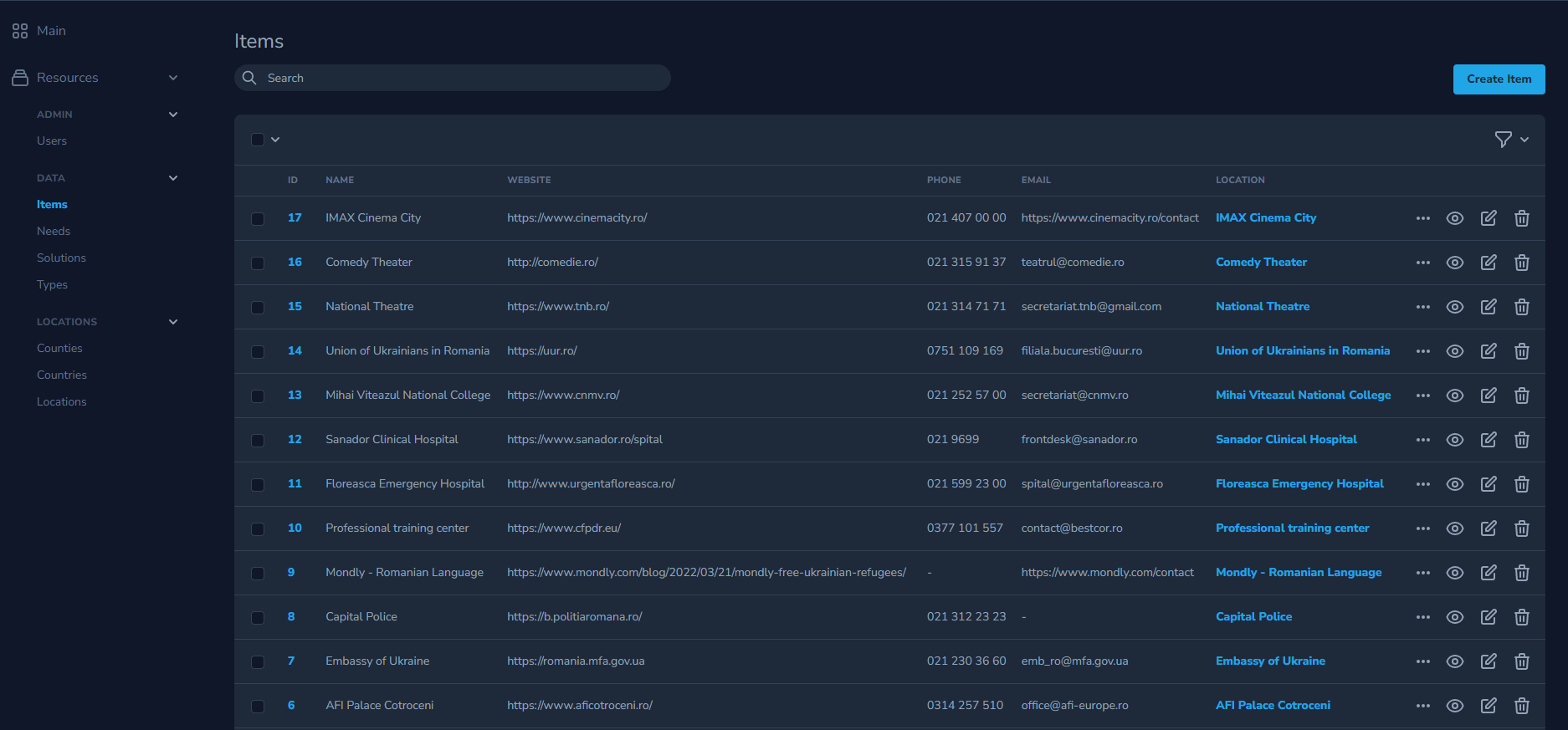Viewport: 1568px width, 730px height.
Task: Open the Countries page
Action: [x=62, y=375]
